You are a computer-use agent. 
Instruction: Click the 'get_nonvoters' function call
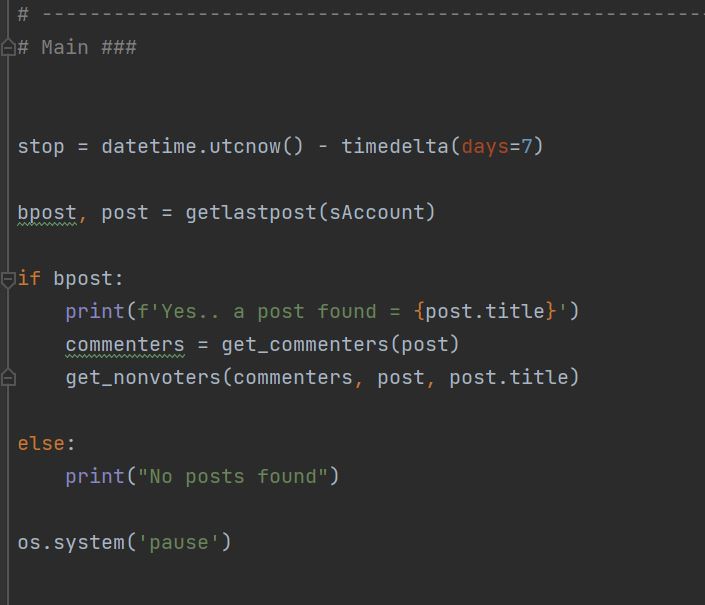[x=143, y=378]
